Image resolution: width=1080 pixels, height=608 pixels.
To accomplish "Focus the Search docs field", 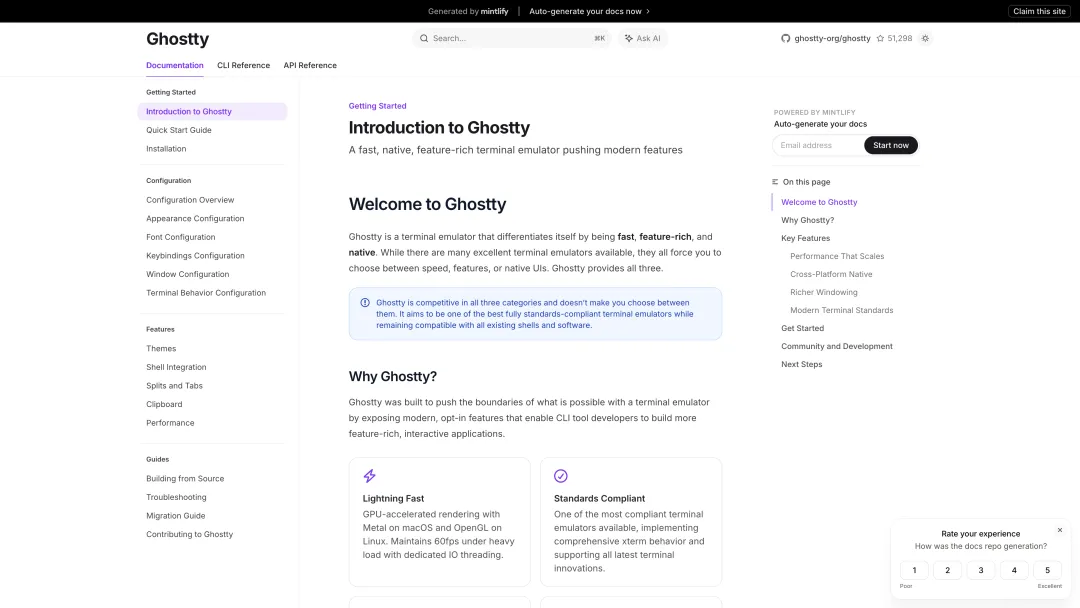I will (x=512, y=39).
